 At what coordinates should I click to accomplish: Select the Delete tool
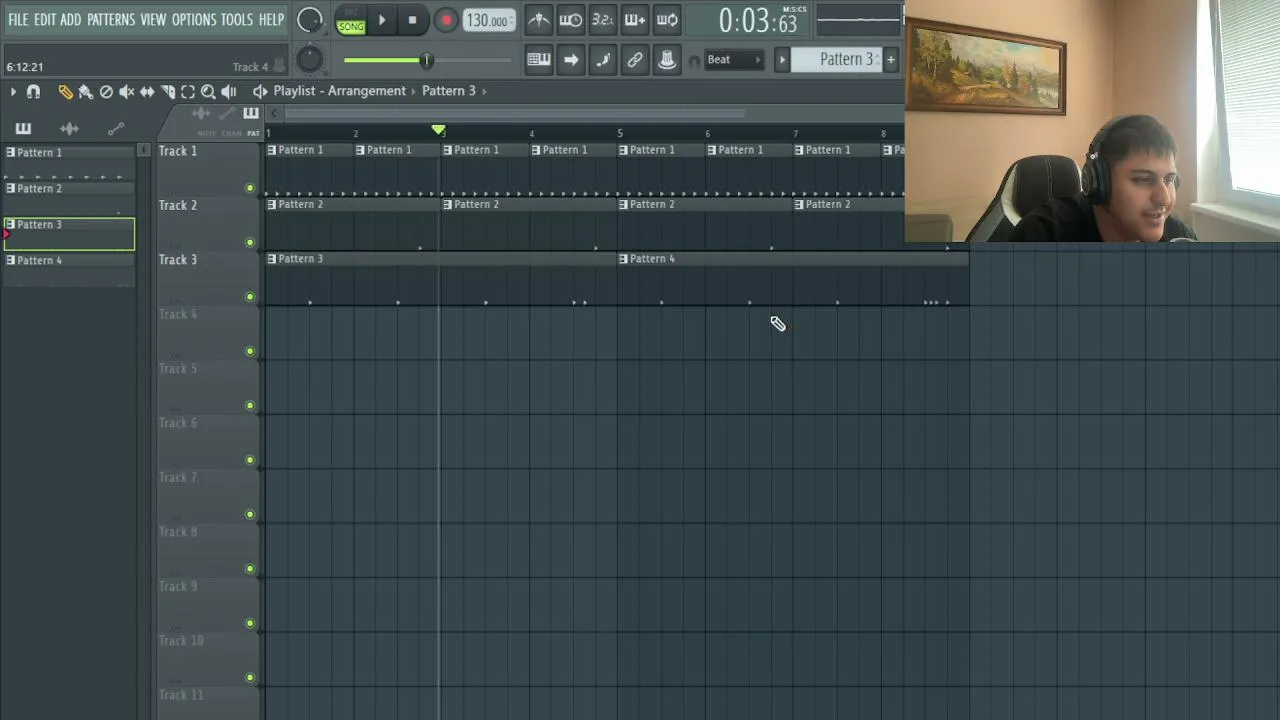(x=106, y=92)
